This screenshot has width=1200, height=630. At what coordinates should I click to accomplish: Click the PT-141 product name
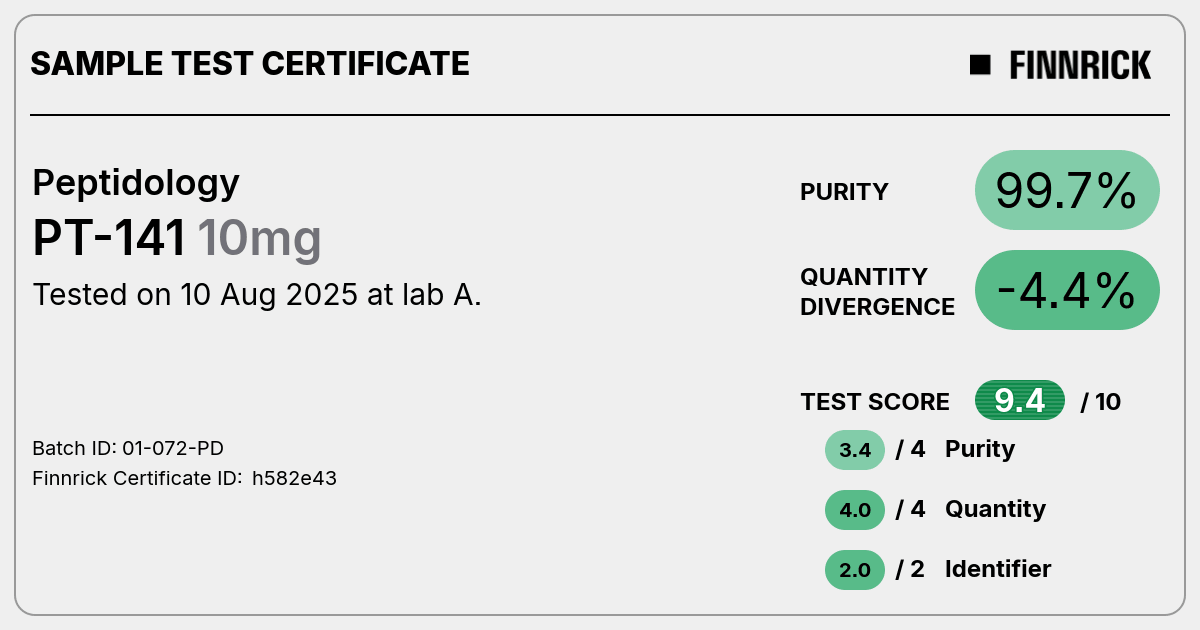pos(109,239)
